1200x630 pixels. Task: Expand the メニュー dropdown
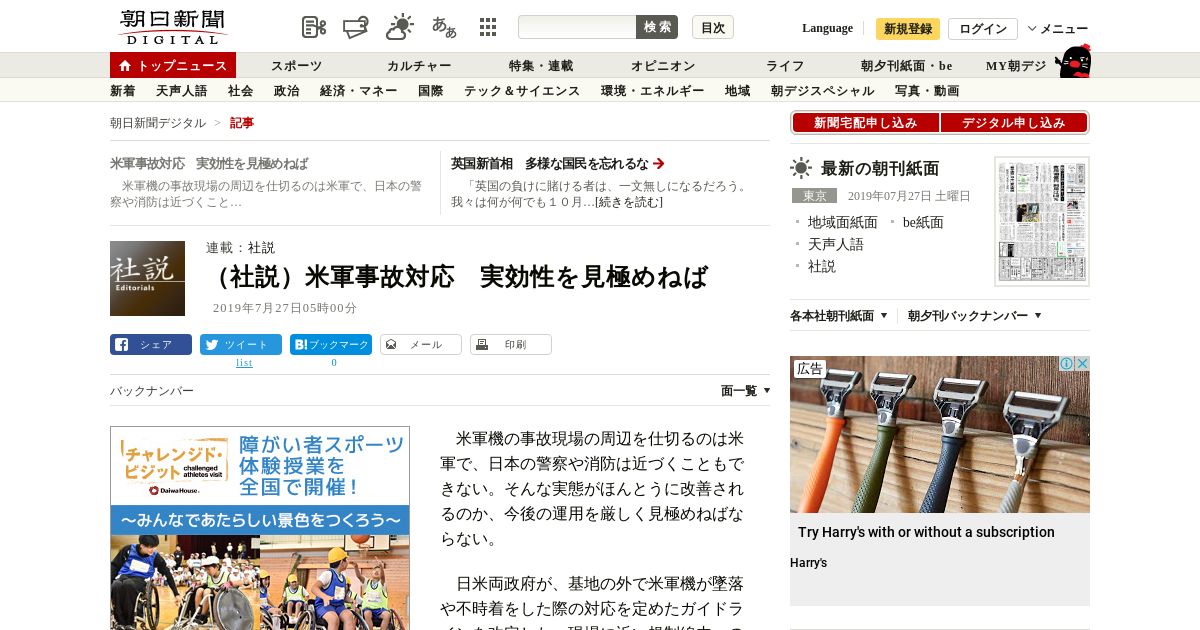click(1058, 29)
